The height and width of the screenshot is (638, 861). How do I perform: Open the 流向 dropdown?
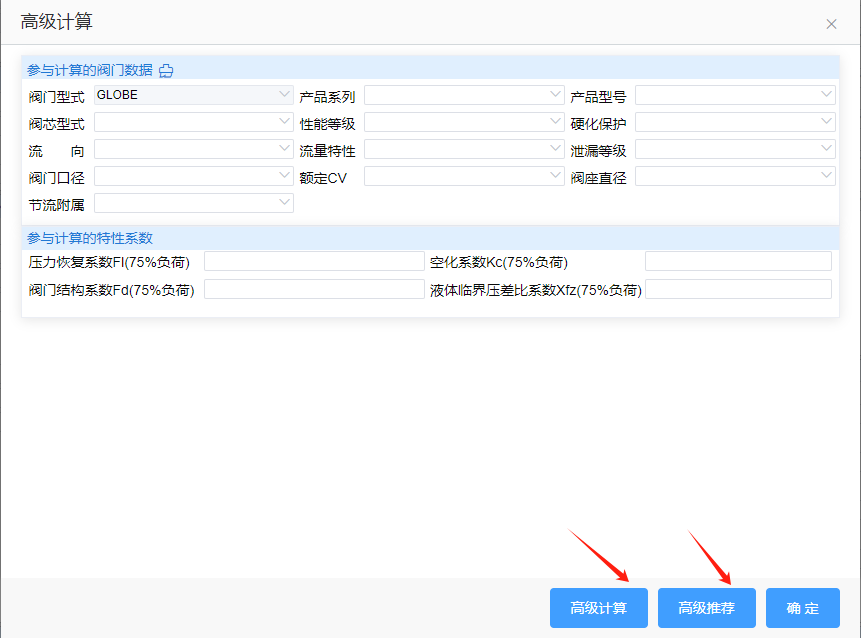(193, 149)
